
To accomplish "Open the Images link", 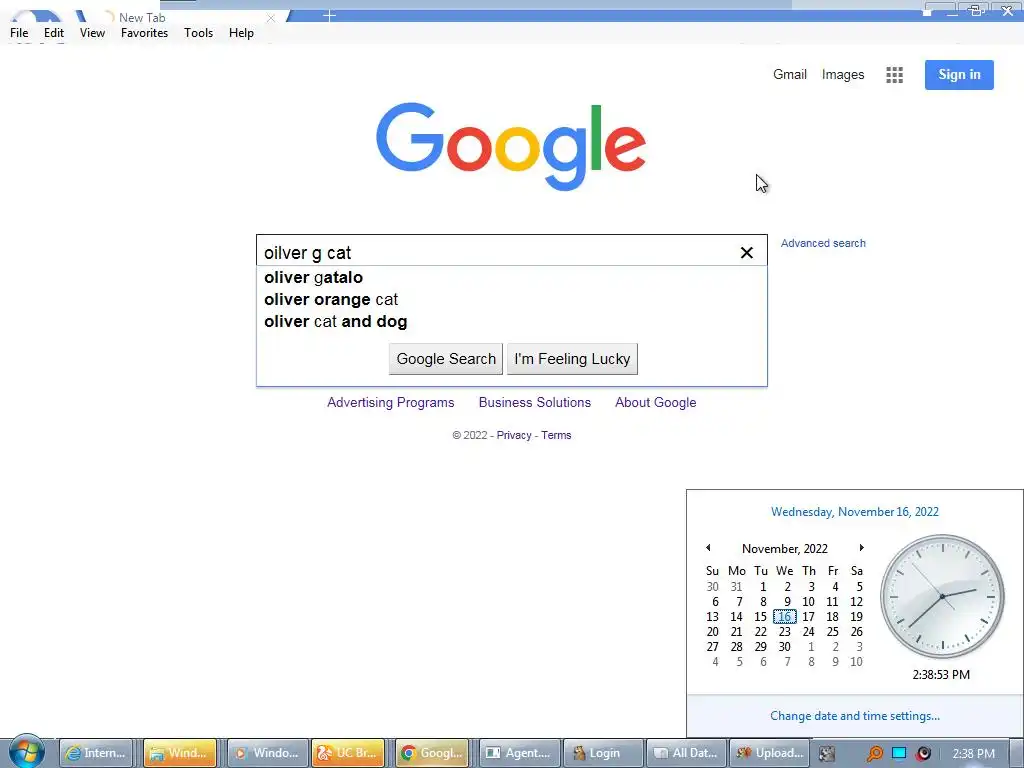I will pos(842,74).
